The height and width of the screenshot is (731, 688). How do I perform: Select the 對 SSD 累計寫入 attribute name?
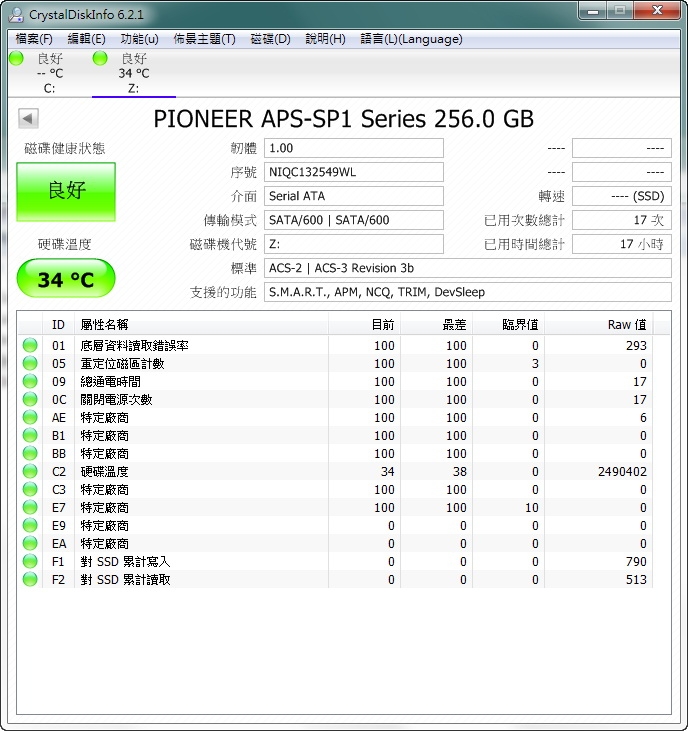(125, 562)
